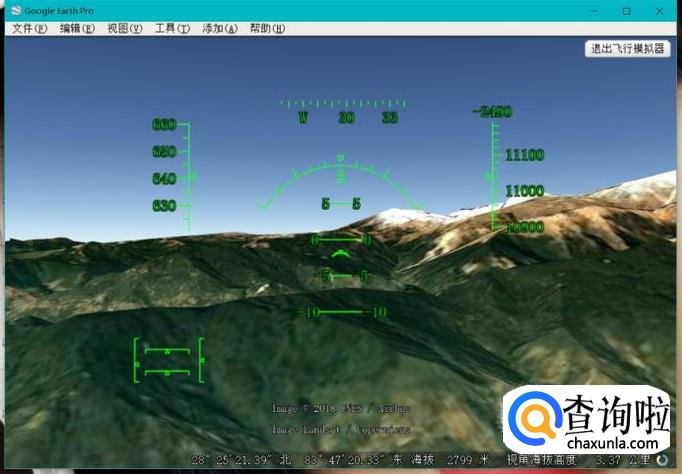Click the curved bank angle arc indicator
The image size is (682, 474).
340,180
